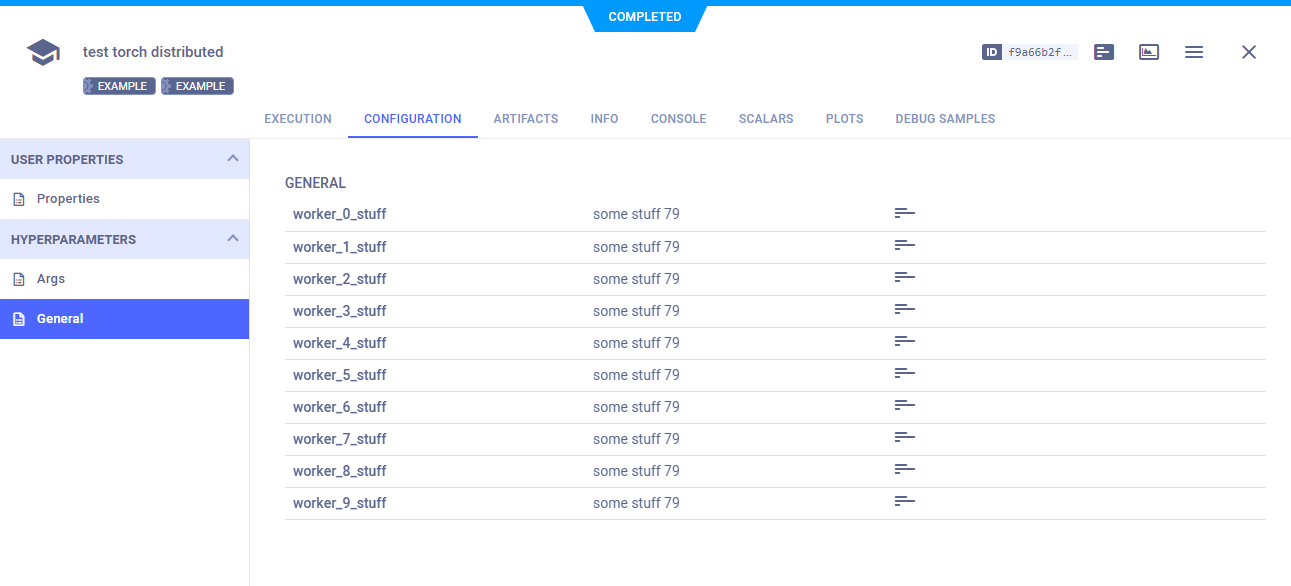Open the Debug Samples tab

click(x=944, y=119)
